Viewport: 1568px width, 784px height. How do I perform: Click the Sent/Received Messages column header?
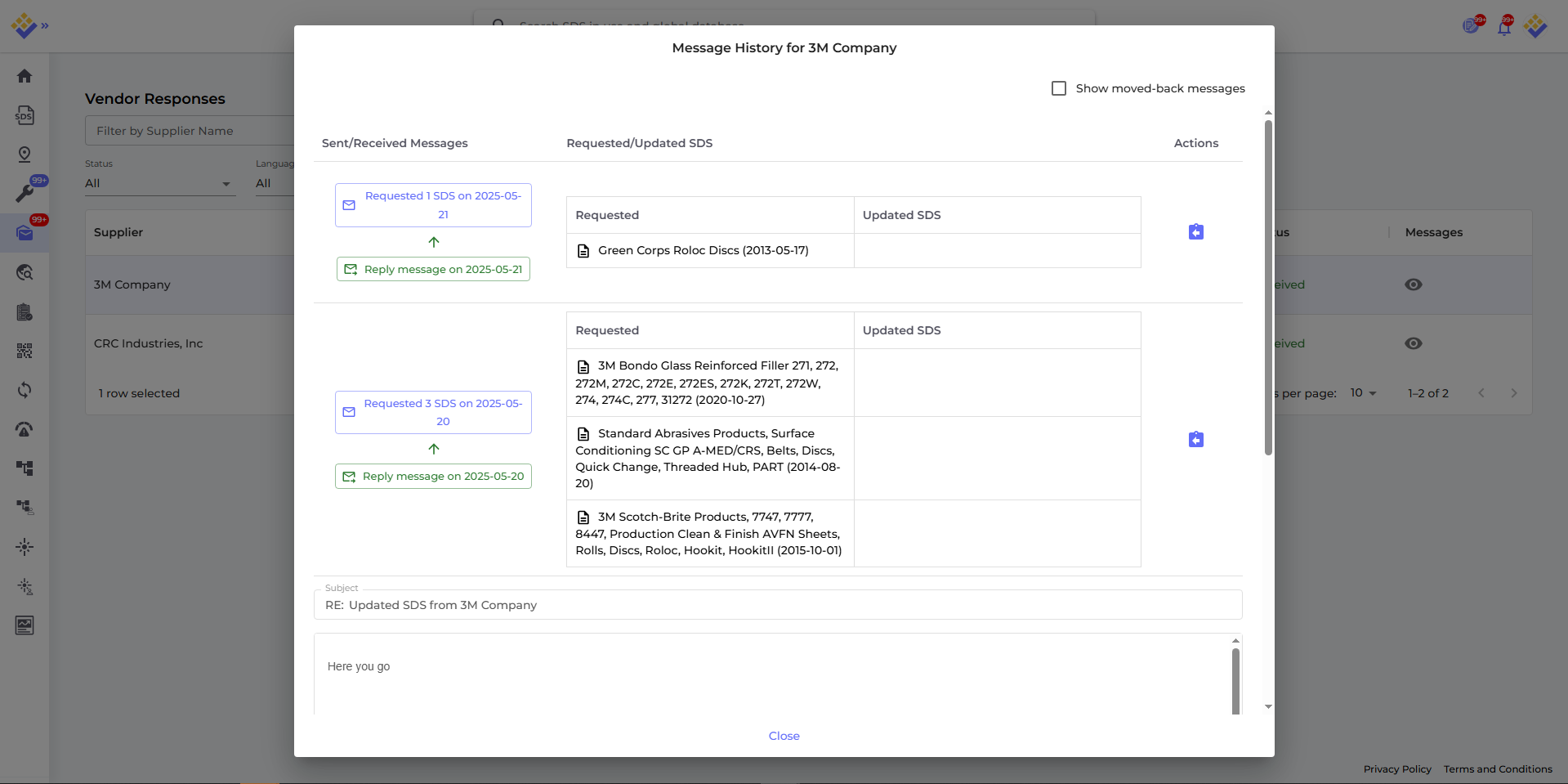395,143
